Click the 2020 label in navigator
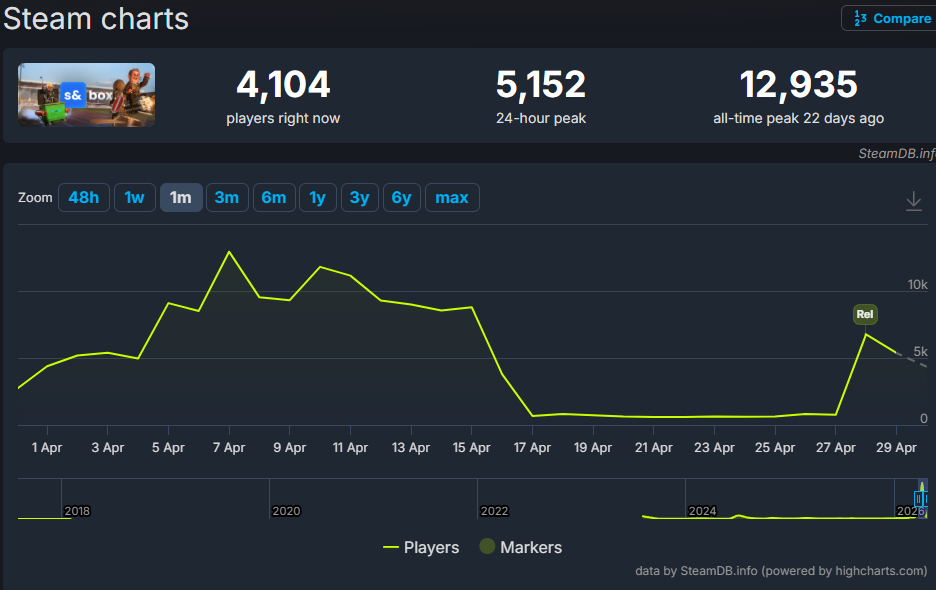Image resolution: width=936 pixels, height=590 pixels. [x=286, y=511]
